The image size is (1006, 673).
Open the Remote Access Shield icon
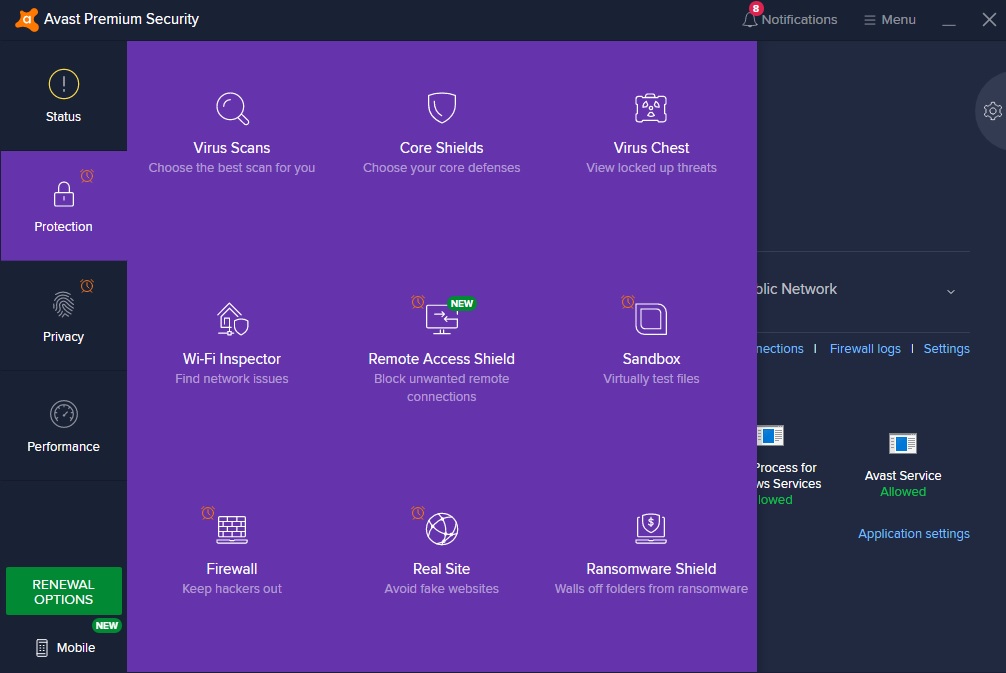[x=441, y=319]
